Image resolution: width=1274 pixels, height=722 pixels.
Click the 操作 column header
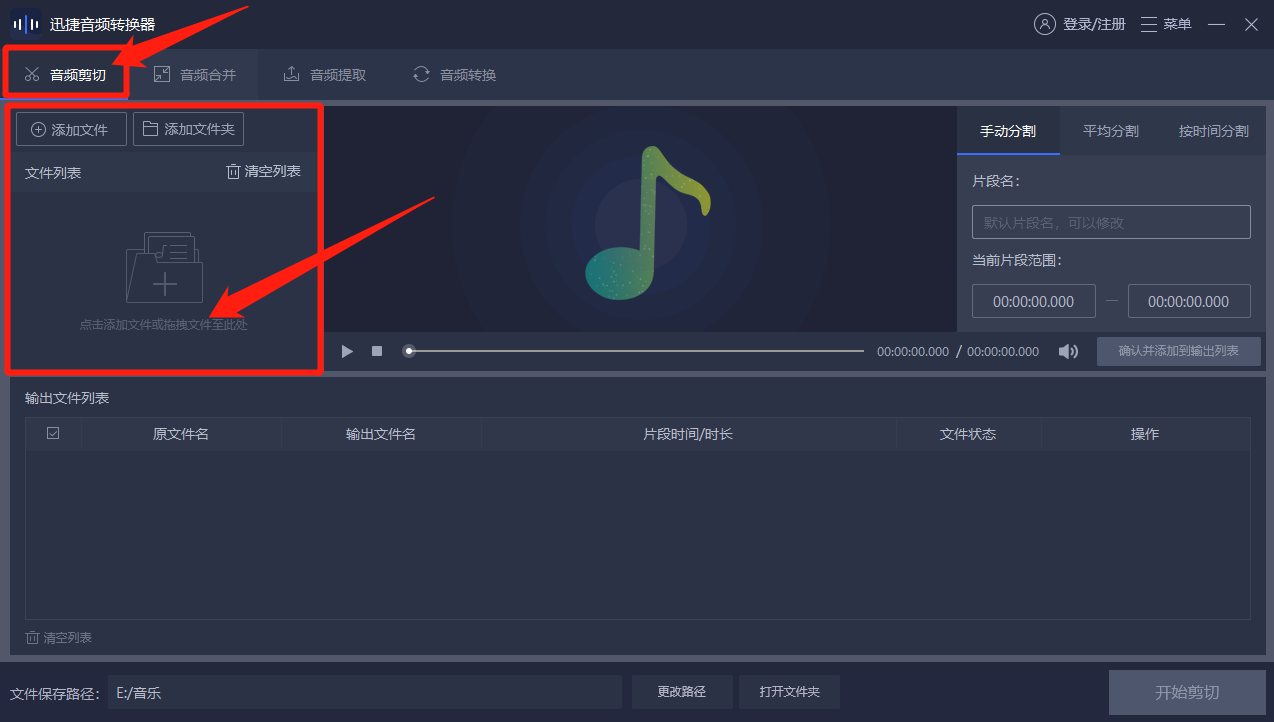(1145, 434)
